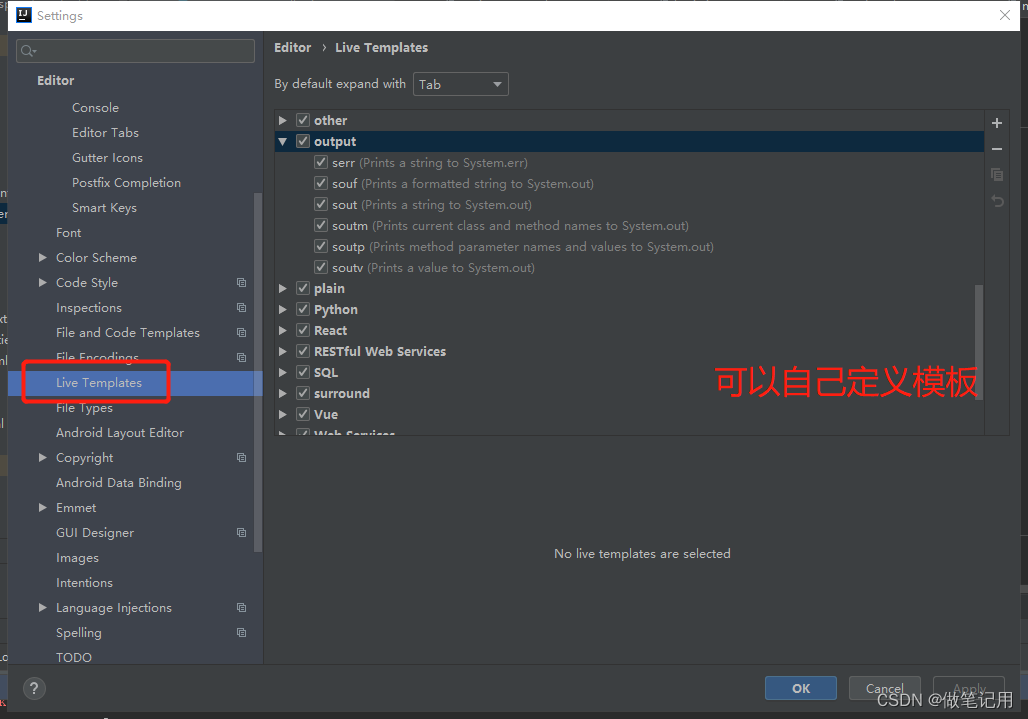This screenshot has width=1028, height=719.
Task: Toggle the soutv template checkbox
Action: 321,267
